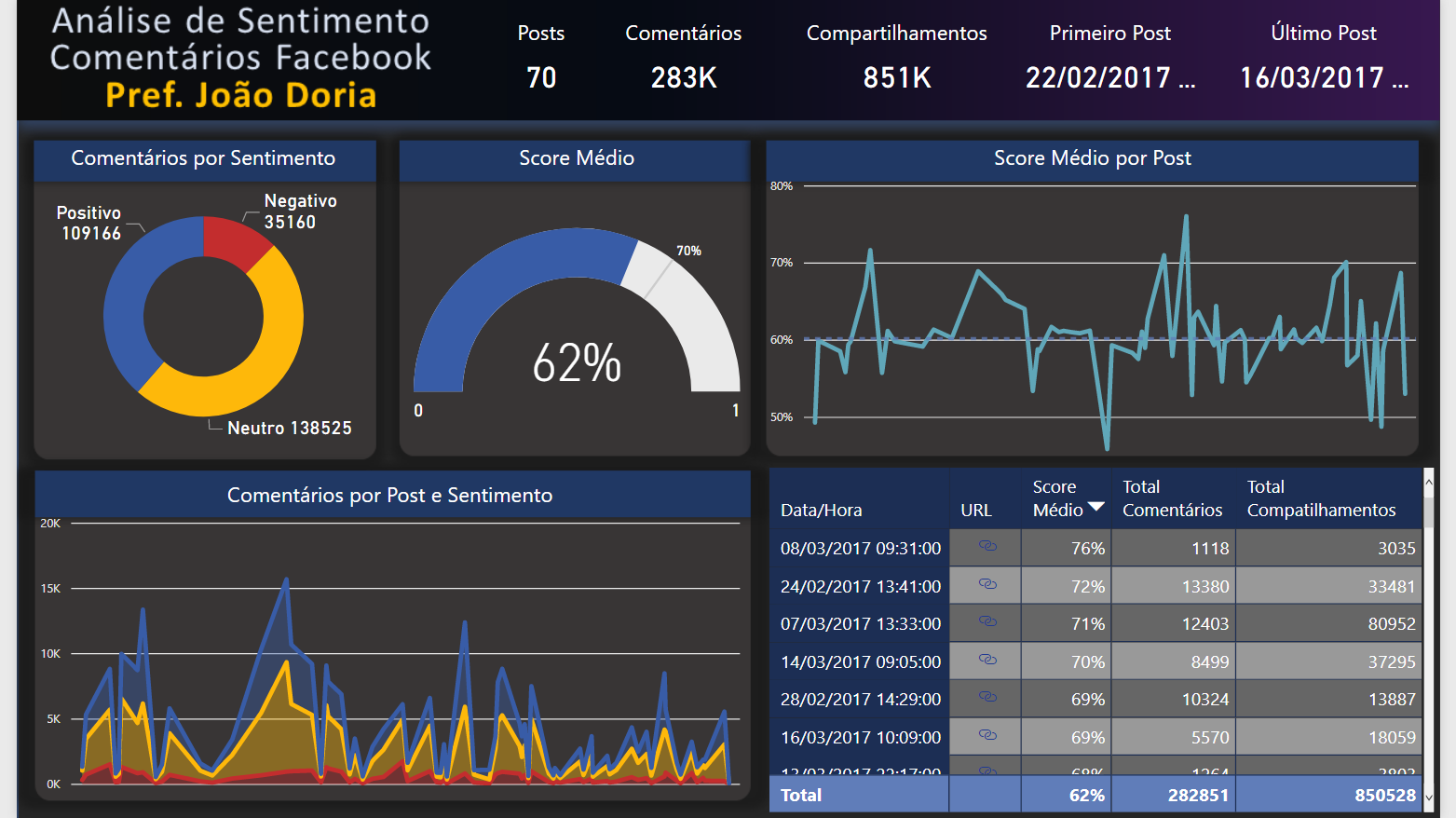Click the Negativo 35160 donut label
The width and height of the screenshot is (1456, 818).
coord(300,211)
